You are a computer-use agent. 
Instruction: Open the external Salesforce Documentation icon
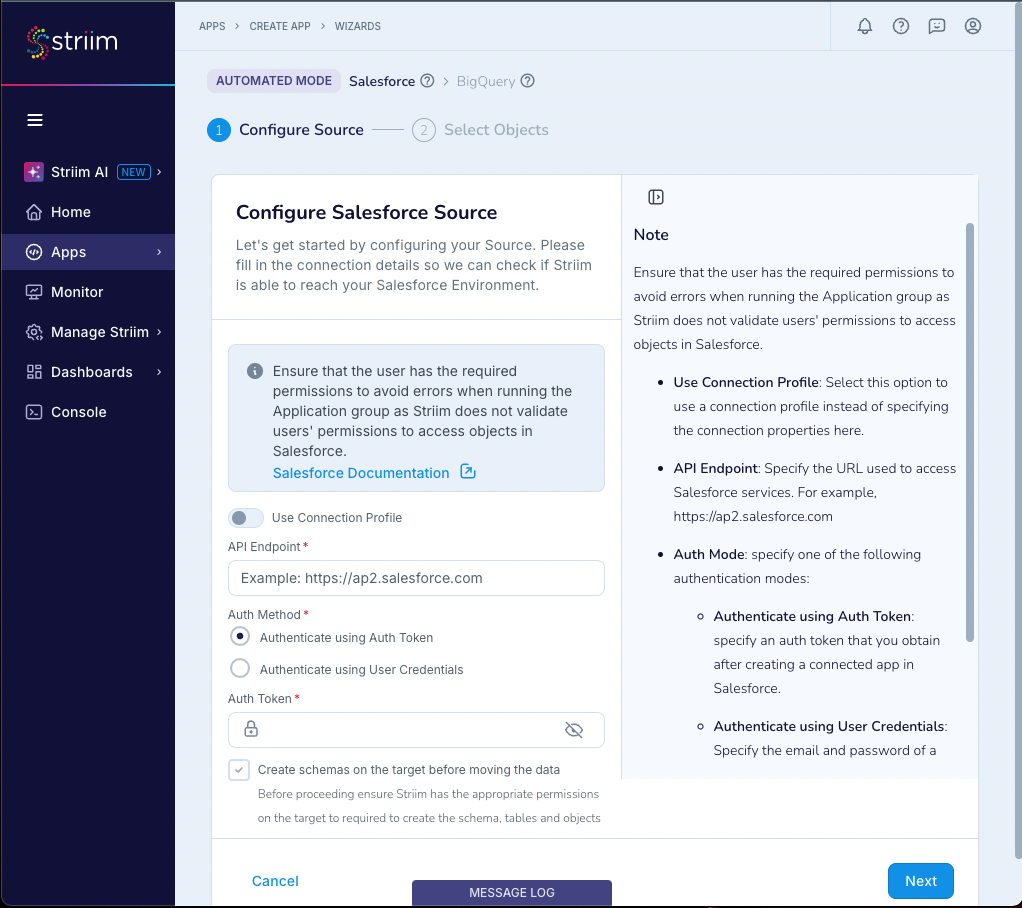pyautogui.click(x=467, y=472)
